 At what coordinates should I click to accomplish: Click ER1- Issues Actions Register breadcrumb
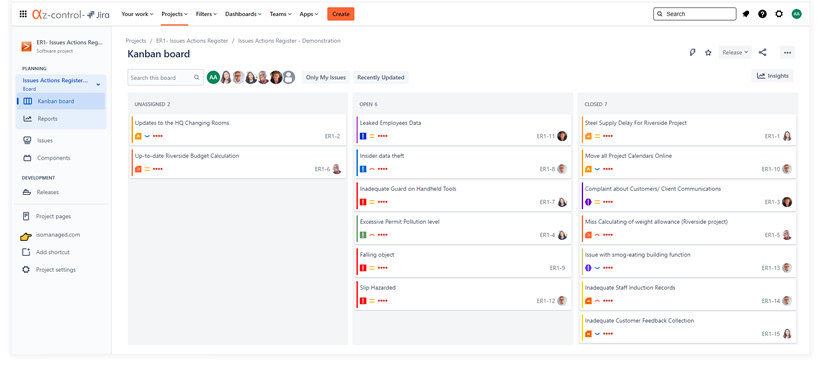pyautogui.click(x=192, y=41)
